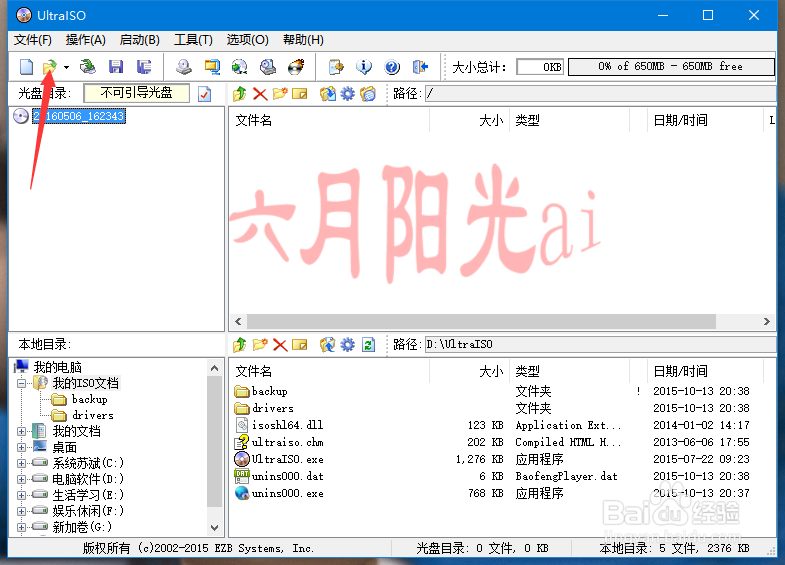The height and width of the screenshot is (565, 785).
Task: Open the 启动(B) menu
Action: coord(140,40)
